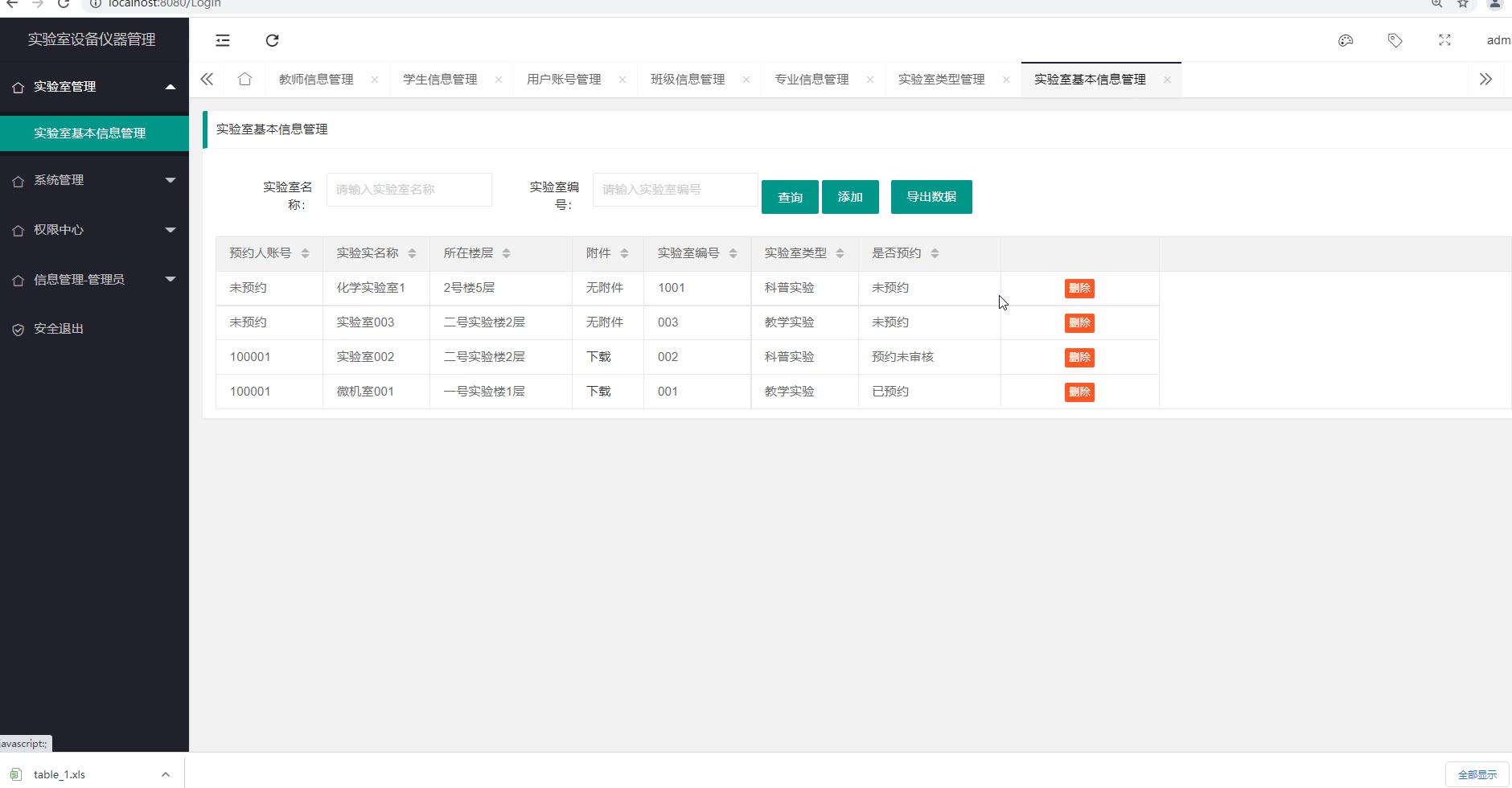
Task: Toggle the sidebar collapse icon
Action: point(223,40)
